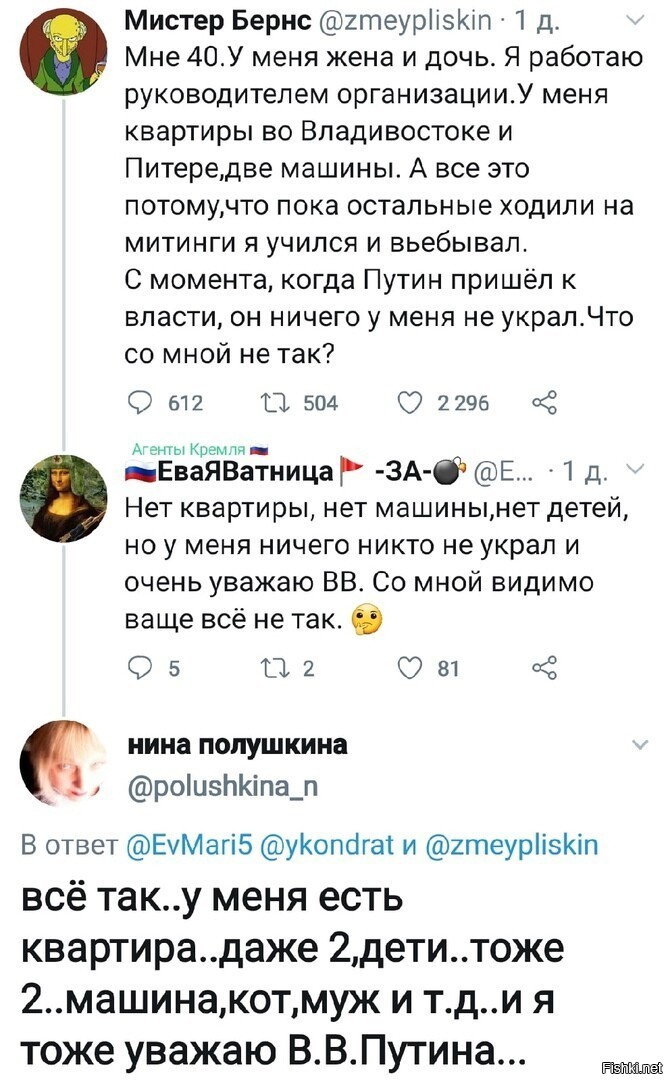Open the нина полушкина display name
Image resolution: width=668 pixels, height=1080 pixels.
coord(238,745)
